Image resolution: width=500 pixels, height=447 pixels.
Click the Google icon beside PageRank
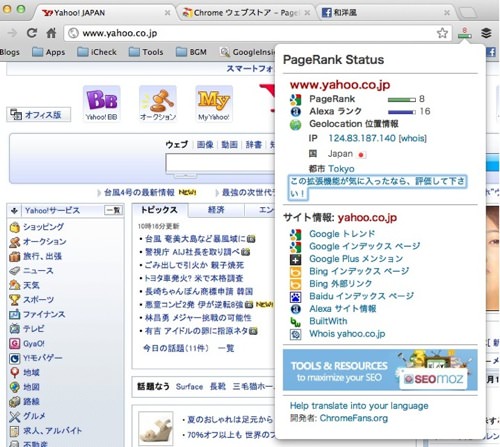295,99
